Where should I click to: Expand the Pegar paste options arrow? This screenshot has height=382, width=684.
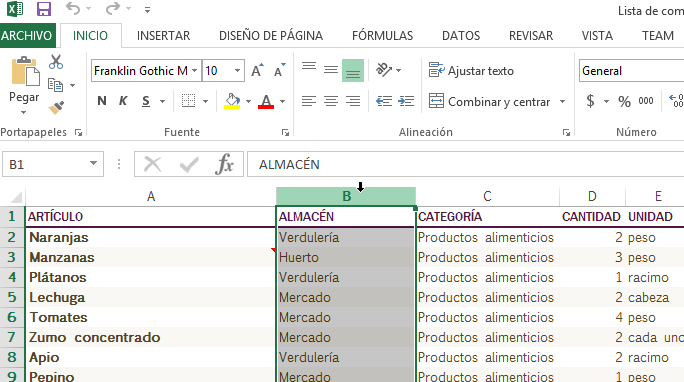(24, 113)
